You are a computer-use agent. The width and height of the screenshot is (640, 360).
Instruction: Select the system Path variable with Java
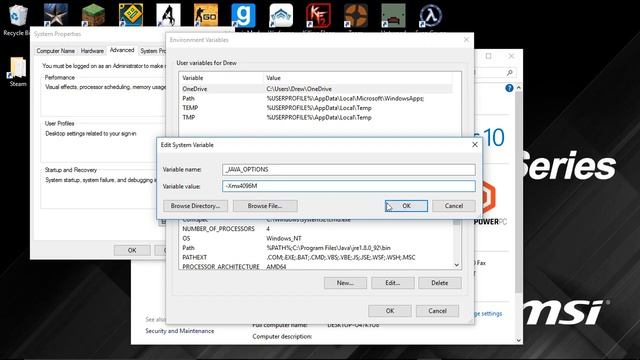[316, 248]
